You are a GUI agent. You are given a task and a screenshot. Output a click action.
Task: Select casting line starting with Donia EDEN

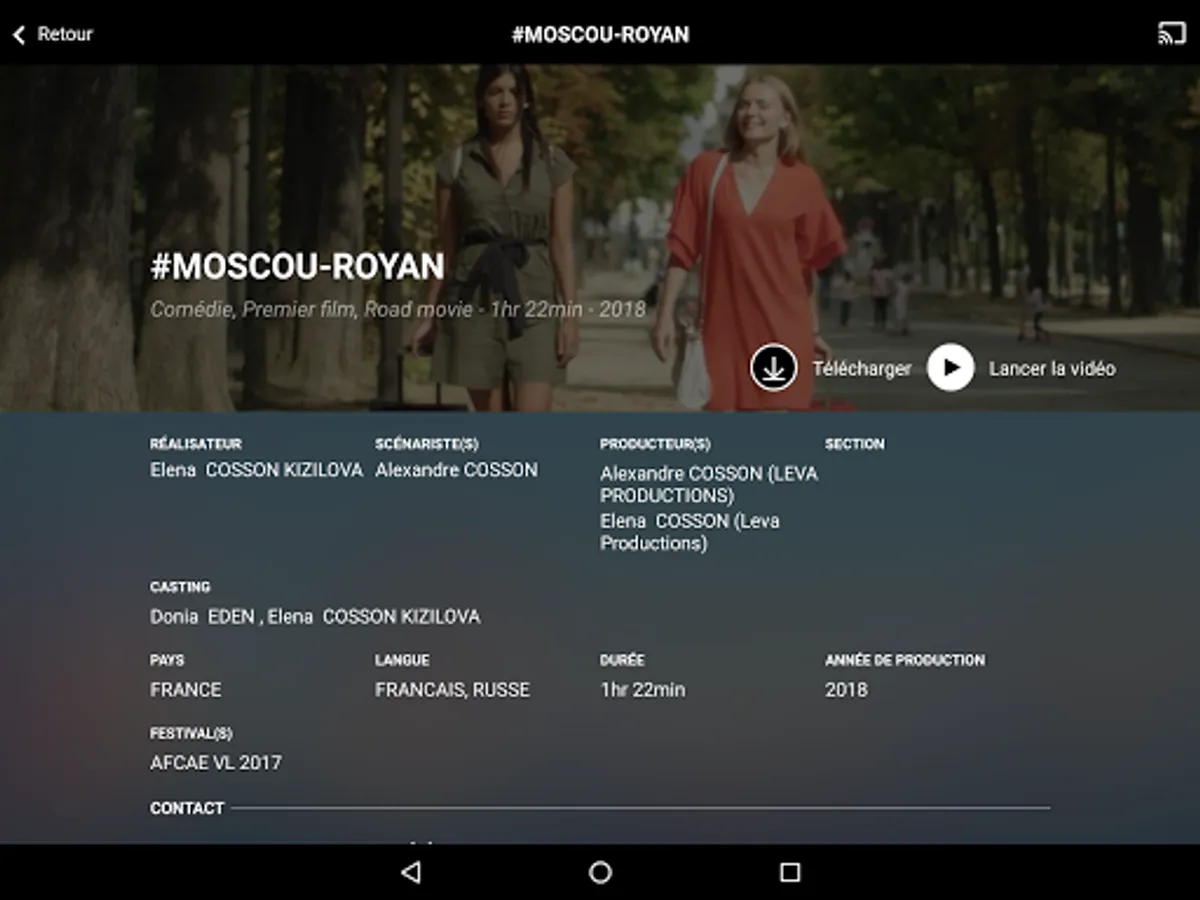[315, 617]
